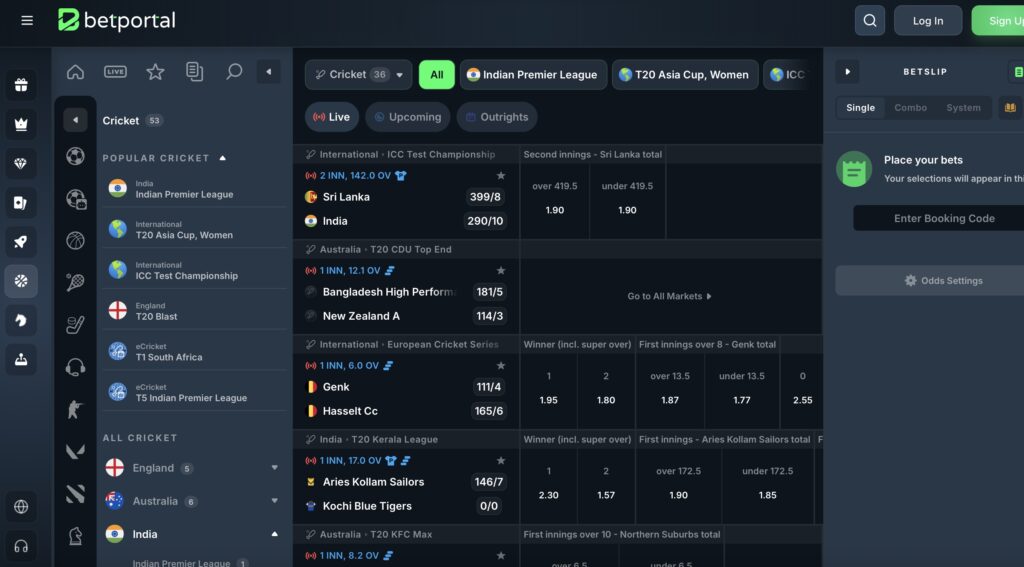Favorite the Sri Lanka vs India match star

click(501, 175)
